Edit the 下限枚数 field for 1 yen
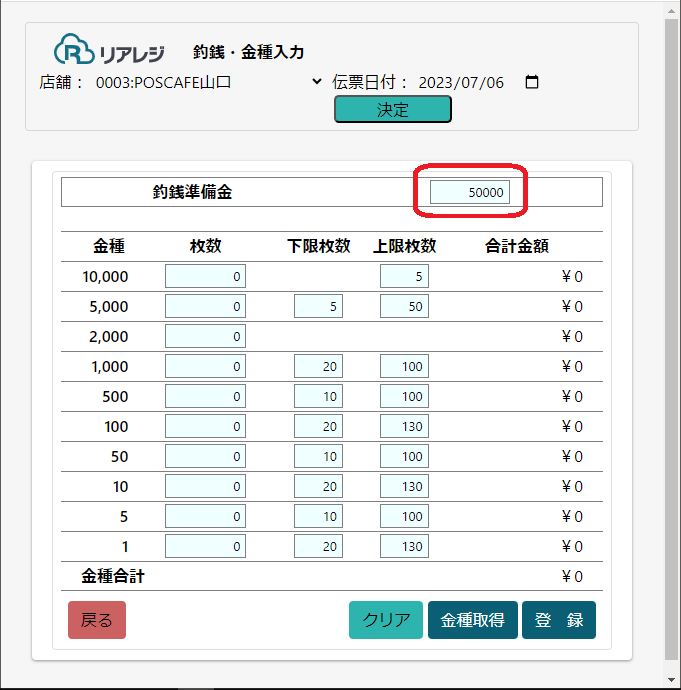This screenshot has height=690, width=681. [319, 546]
